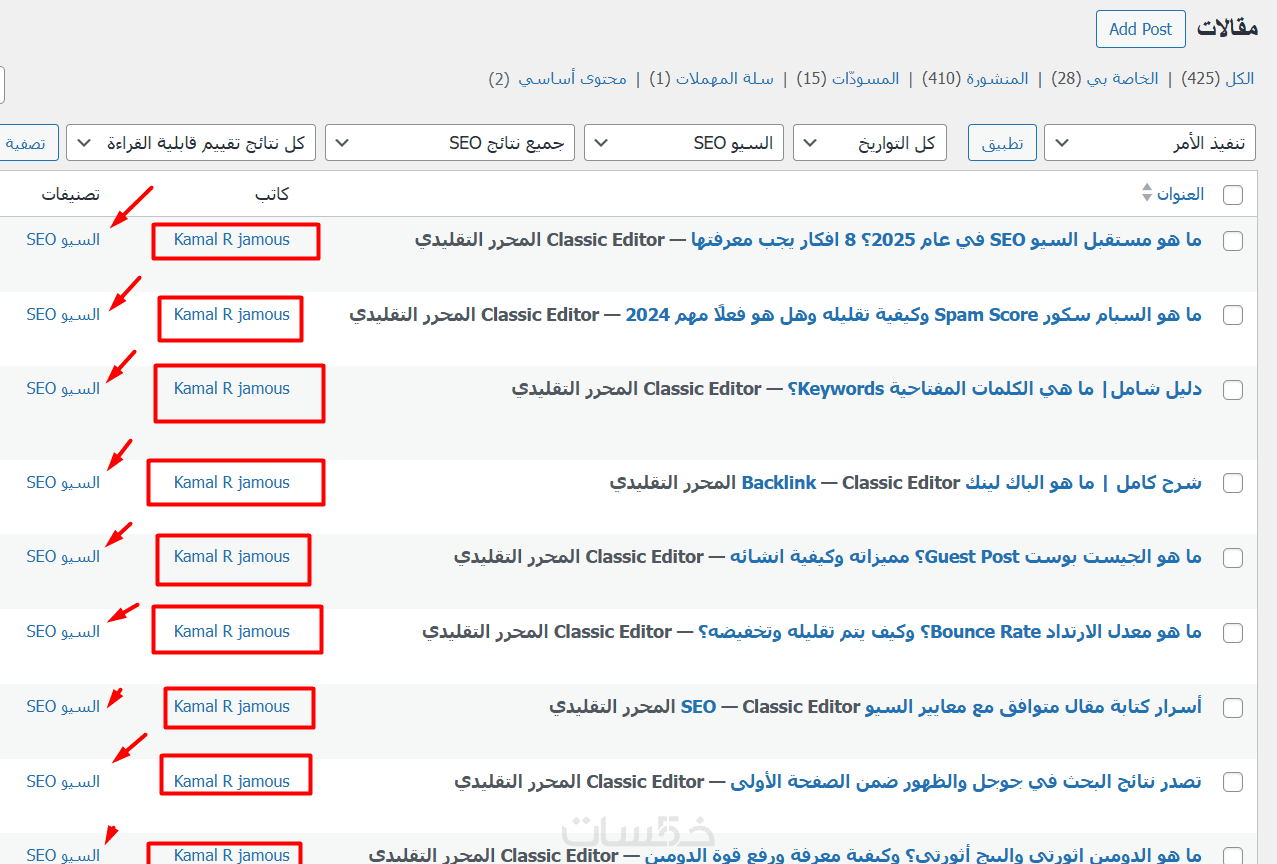The height and width of the screenshot is (864, 1277).
Task: Check the Guest Post article checkbox
Action: pos(1233,558)
